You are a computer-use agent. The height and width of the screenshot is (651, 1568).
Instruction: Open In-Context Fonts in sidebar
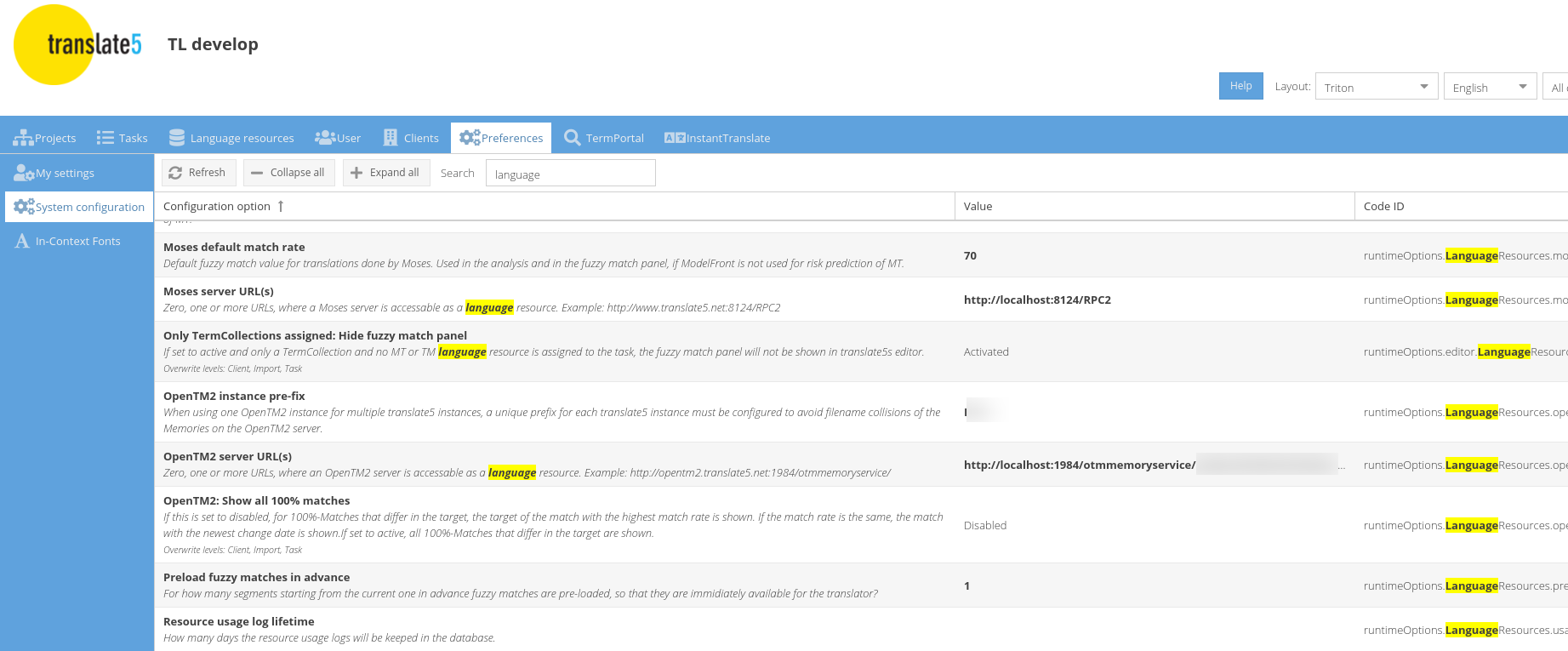[x=79, y=241]
